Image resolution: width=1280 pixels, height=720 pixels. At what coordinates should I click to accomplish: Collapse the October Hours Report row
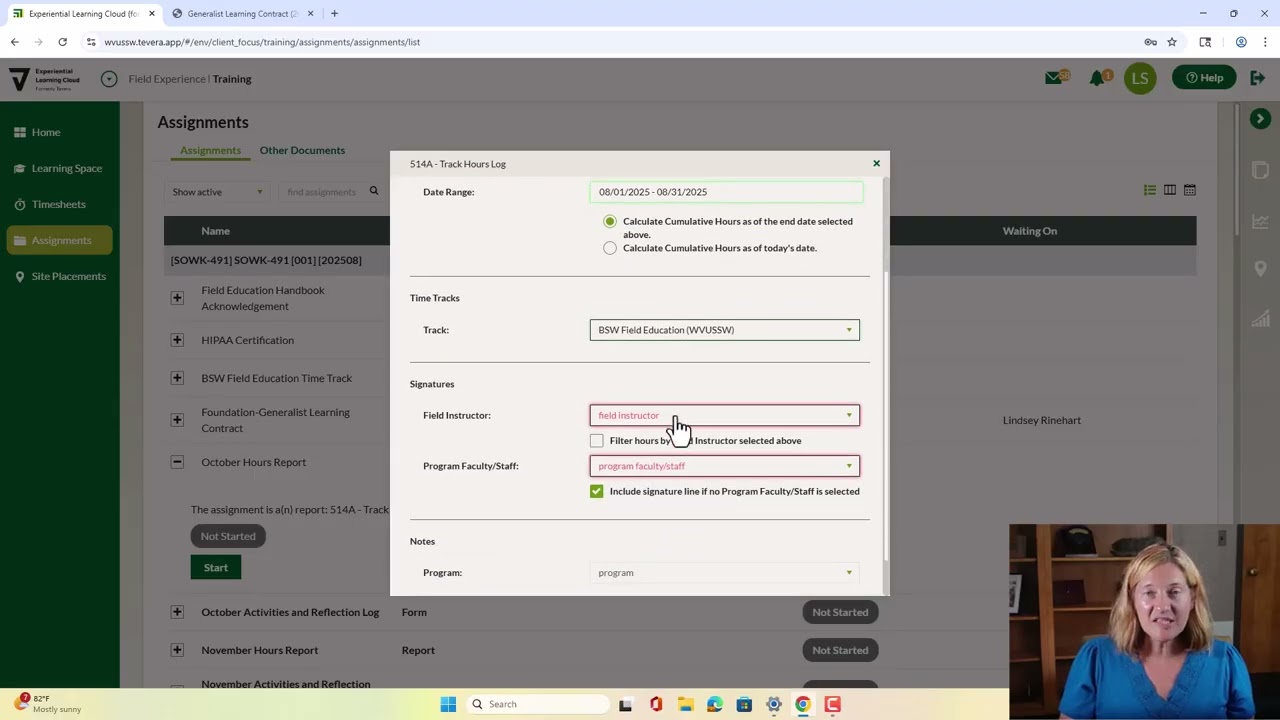click(177, 462)
